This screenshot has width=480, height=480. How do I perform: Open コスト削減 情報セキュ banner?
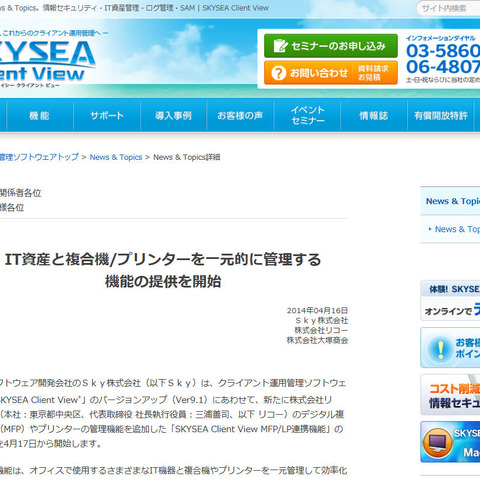click(x=450, y=395)
